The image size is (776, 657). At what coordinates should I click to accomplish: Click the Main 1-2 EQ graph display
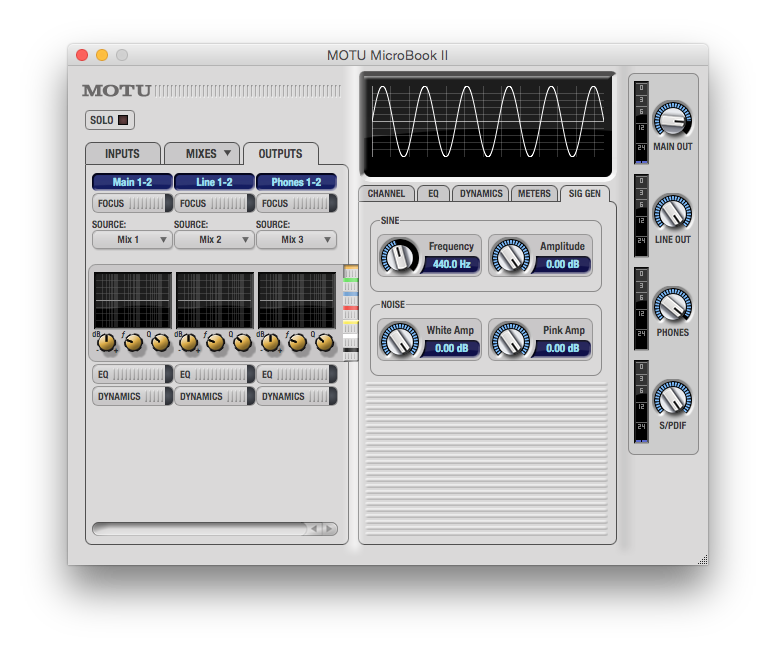(133, 300)
